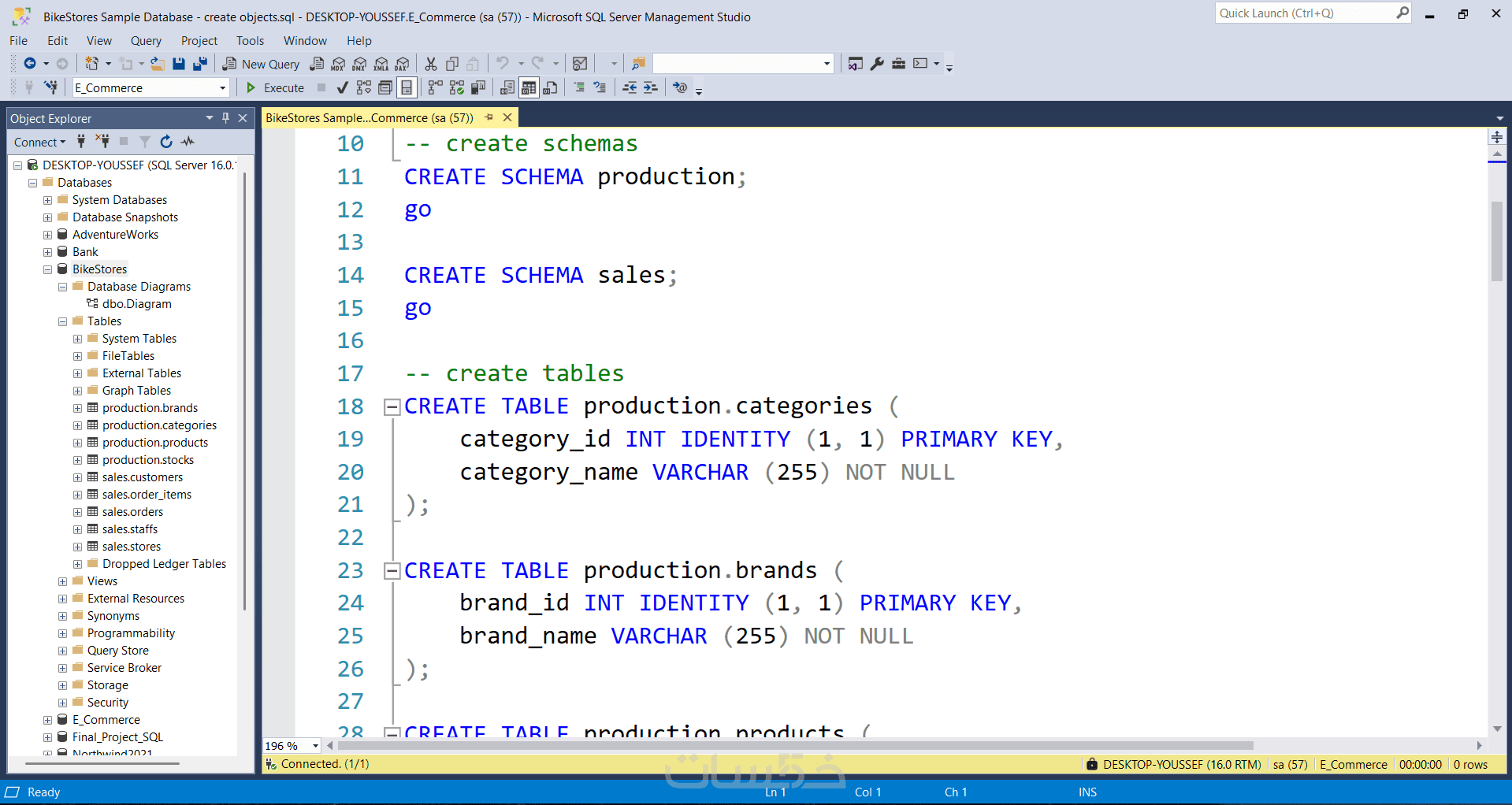Viewport: 1512px width, 805px height.
Task: Display the Estimated Execution Plan
Action: [363, 87]
